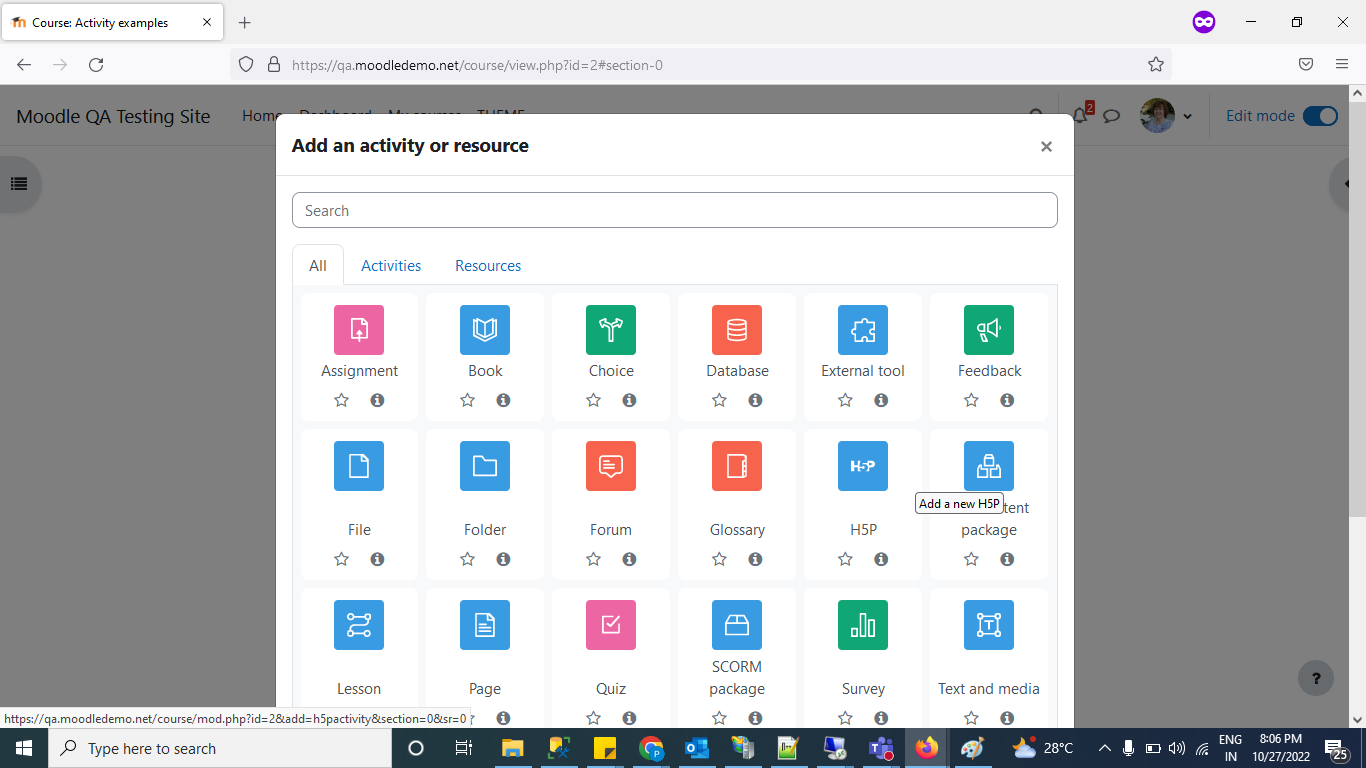Star the Book resource as favourite
This screenshot has height=768, width=1366.
click(x=468, y=400)
